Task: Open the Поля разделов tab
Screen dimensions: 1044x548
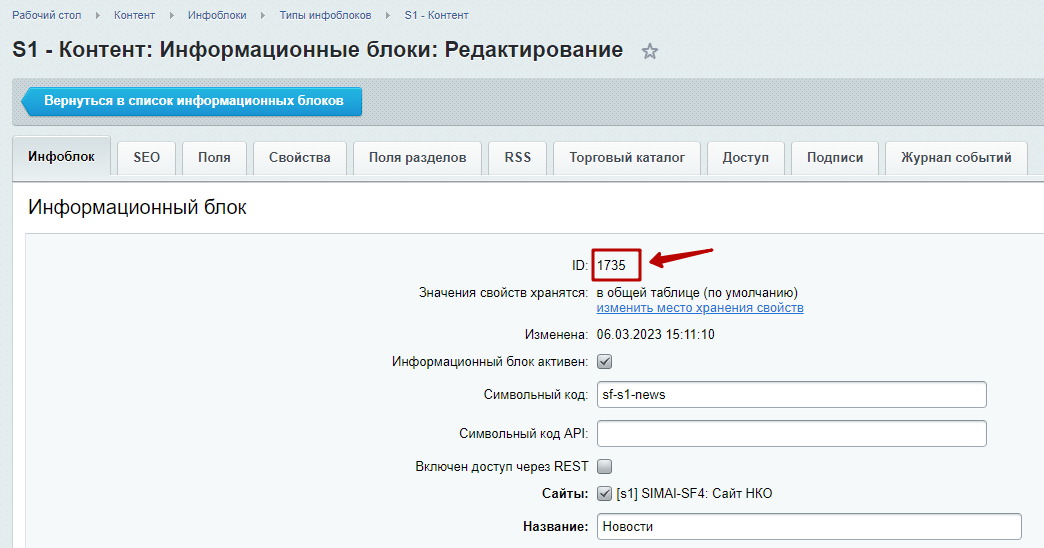Action: 417,158
